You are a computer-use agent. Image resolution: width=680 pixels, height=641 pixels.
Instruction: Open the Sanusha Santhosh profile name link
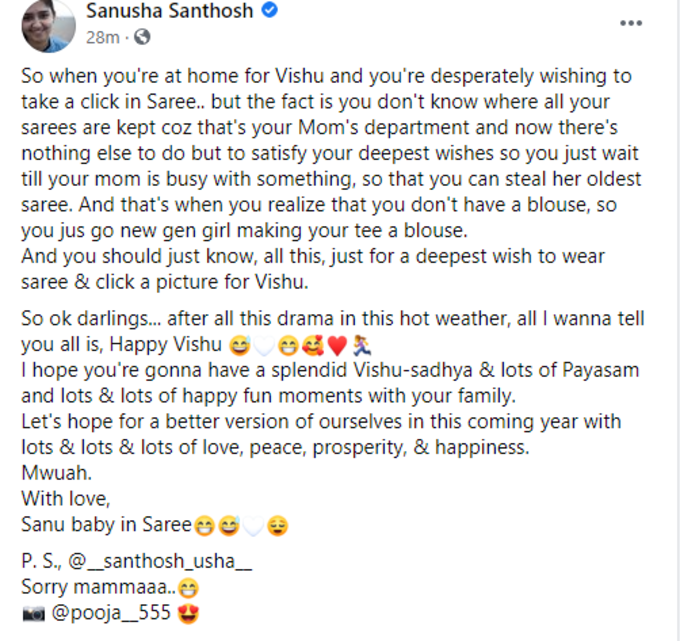coord(170,10)
